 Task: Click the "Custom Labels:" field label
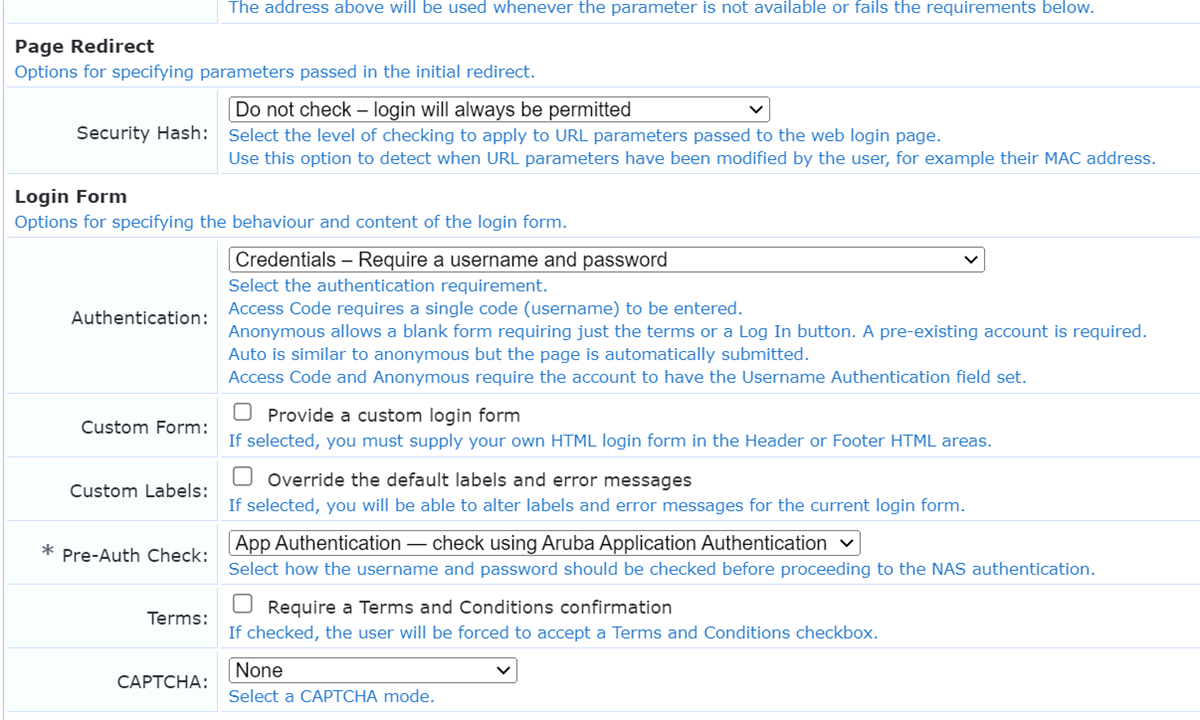(139, 491)
